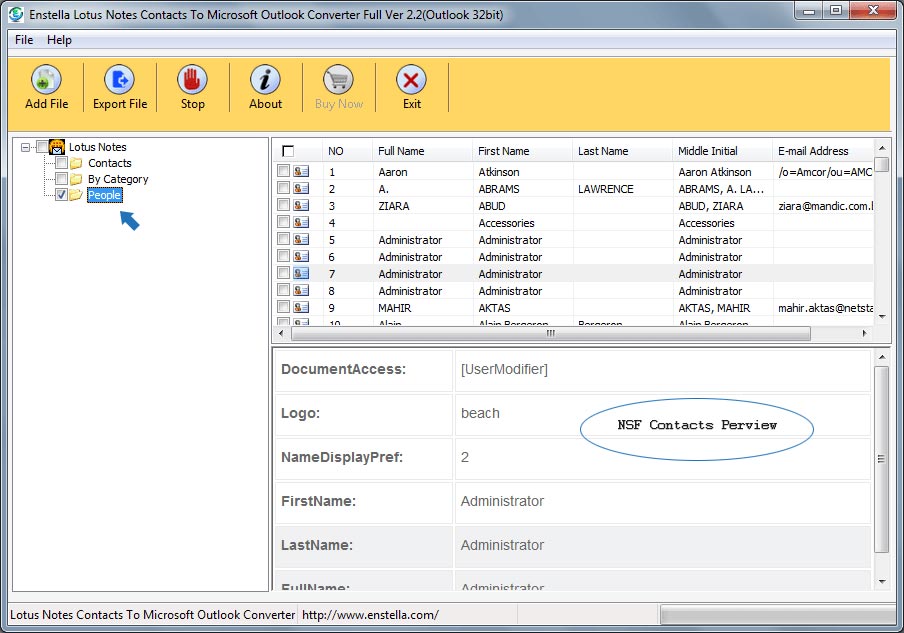Click the E-mail Address column header

click(812, 151)
